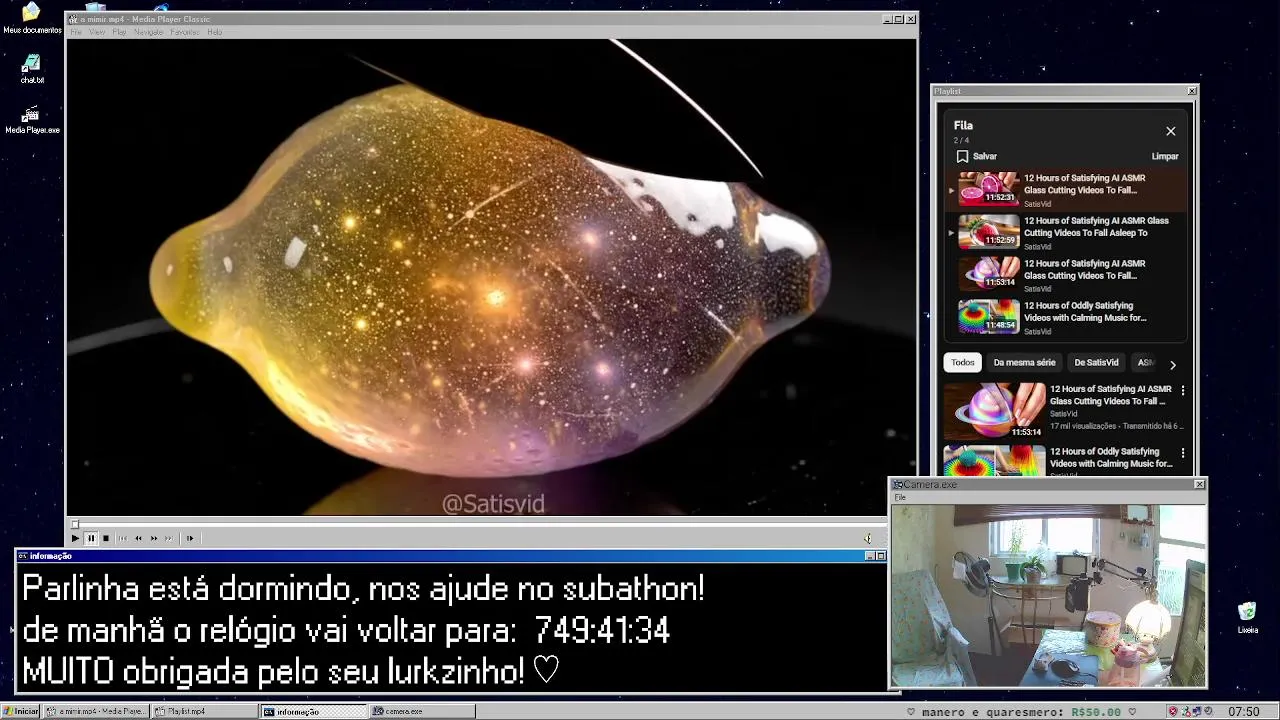Switch to the informação taskbar button

coord(313,711)
